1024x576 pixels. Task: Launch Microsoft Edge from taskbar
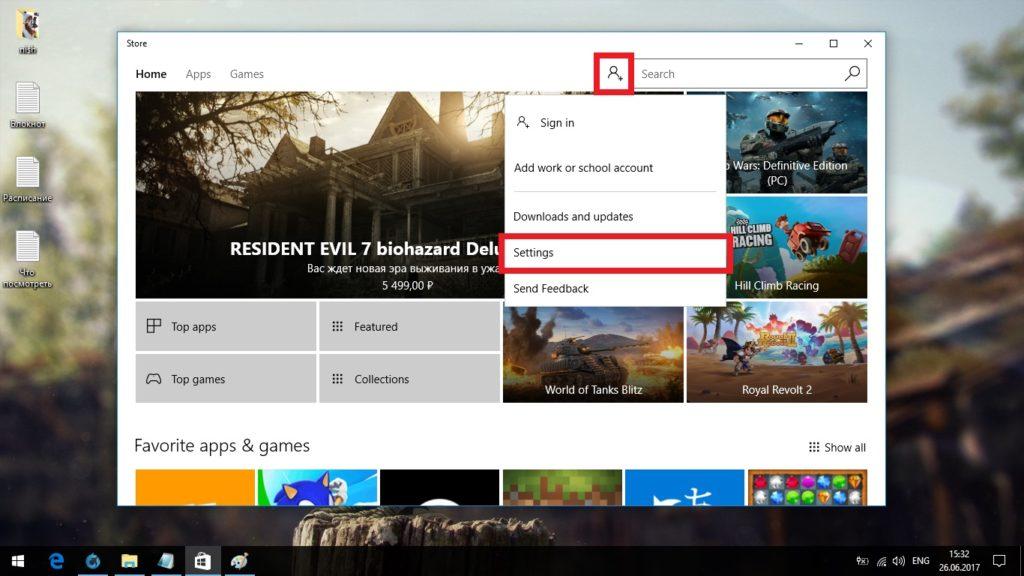[x=57, y=561]
